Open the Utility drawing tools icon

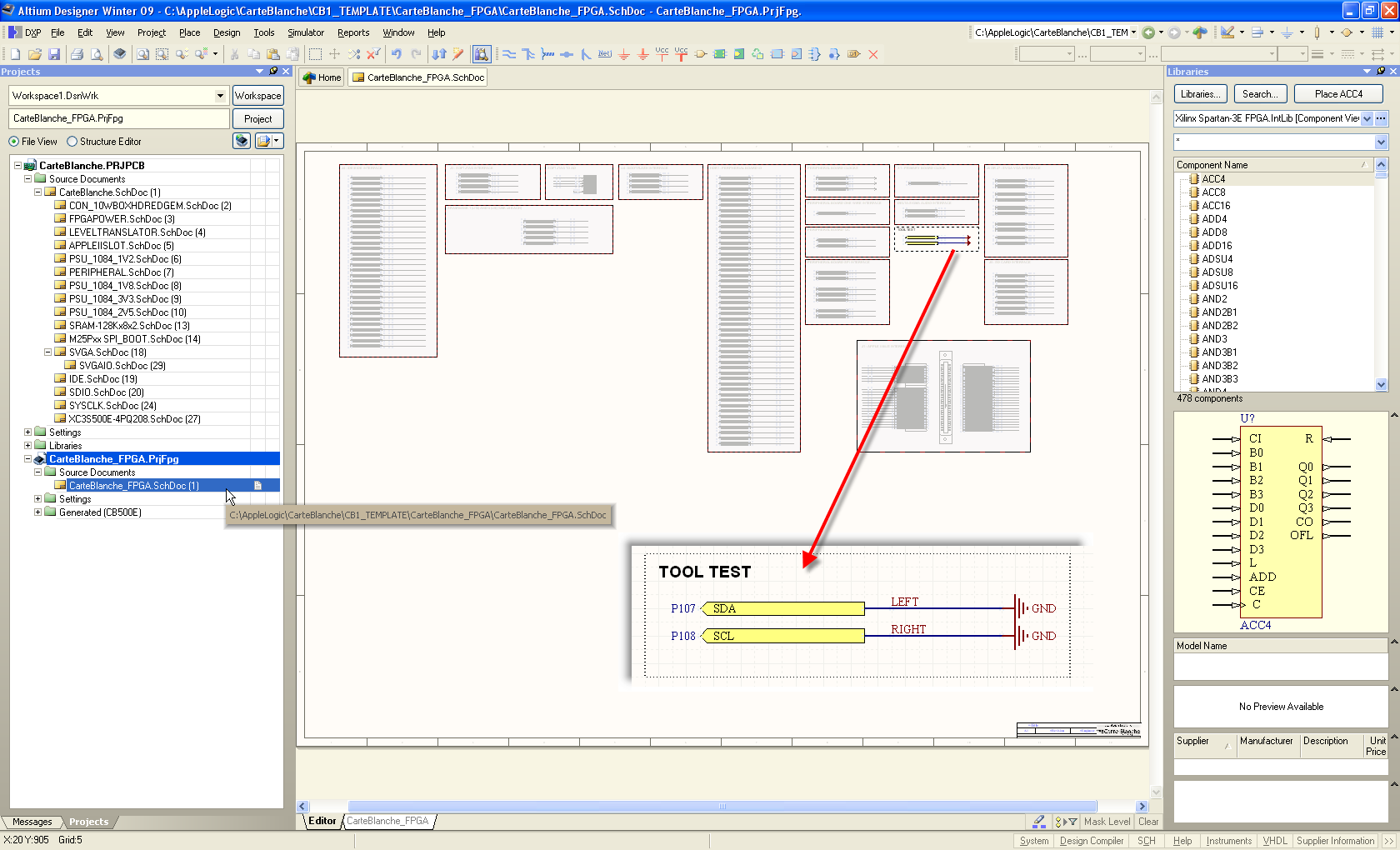pos(1227,32)
